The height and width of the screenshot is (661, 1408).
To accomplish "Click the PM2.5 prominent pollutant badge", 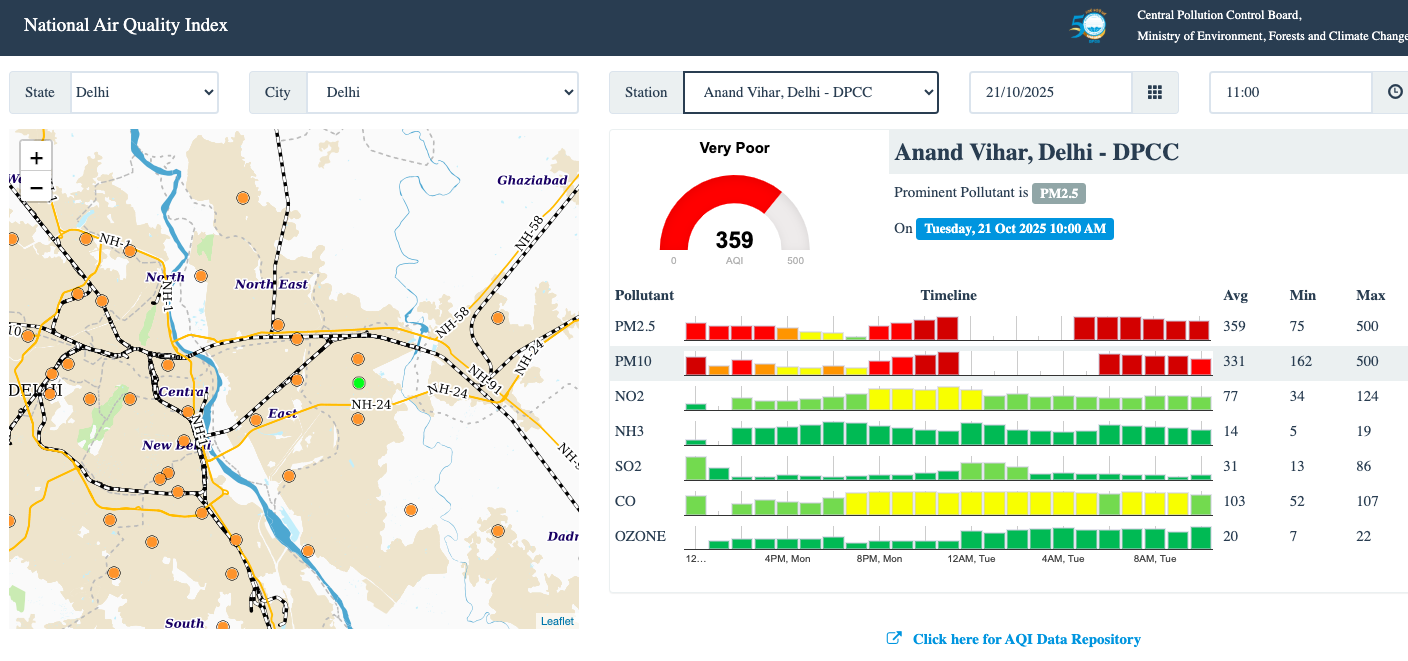I will click(x=1059, y=193).
